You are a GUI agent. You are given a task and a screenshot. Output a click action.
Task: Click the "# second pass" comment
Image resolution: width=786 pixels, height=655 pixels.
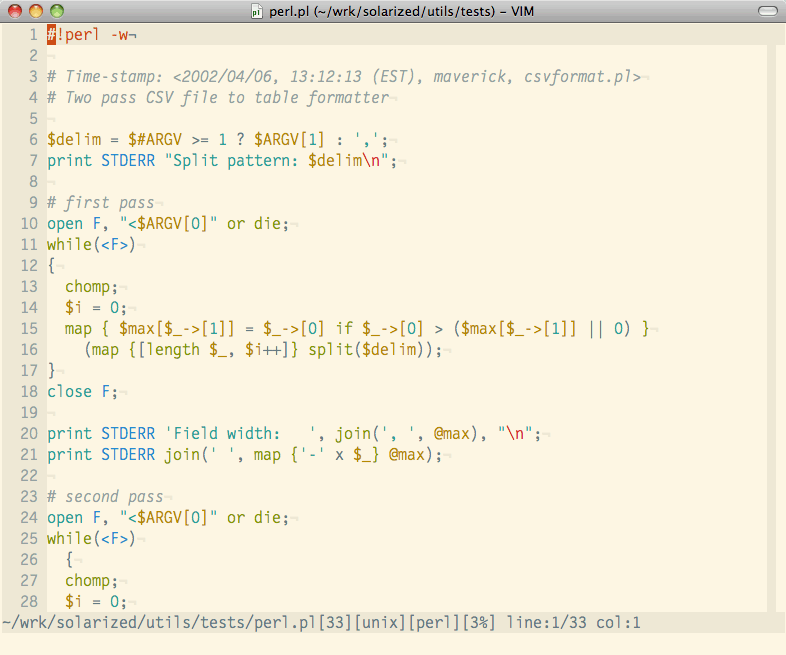[105, 497]
